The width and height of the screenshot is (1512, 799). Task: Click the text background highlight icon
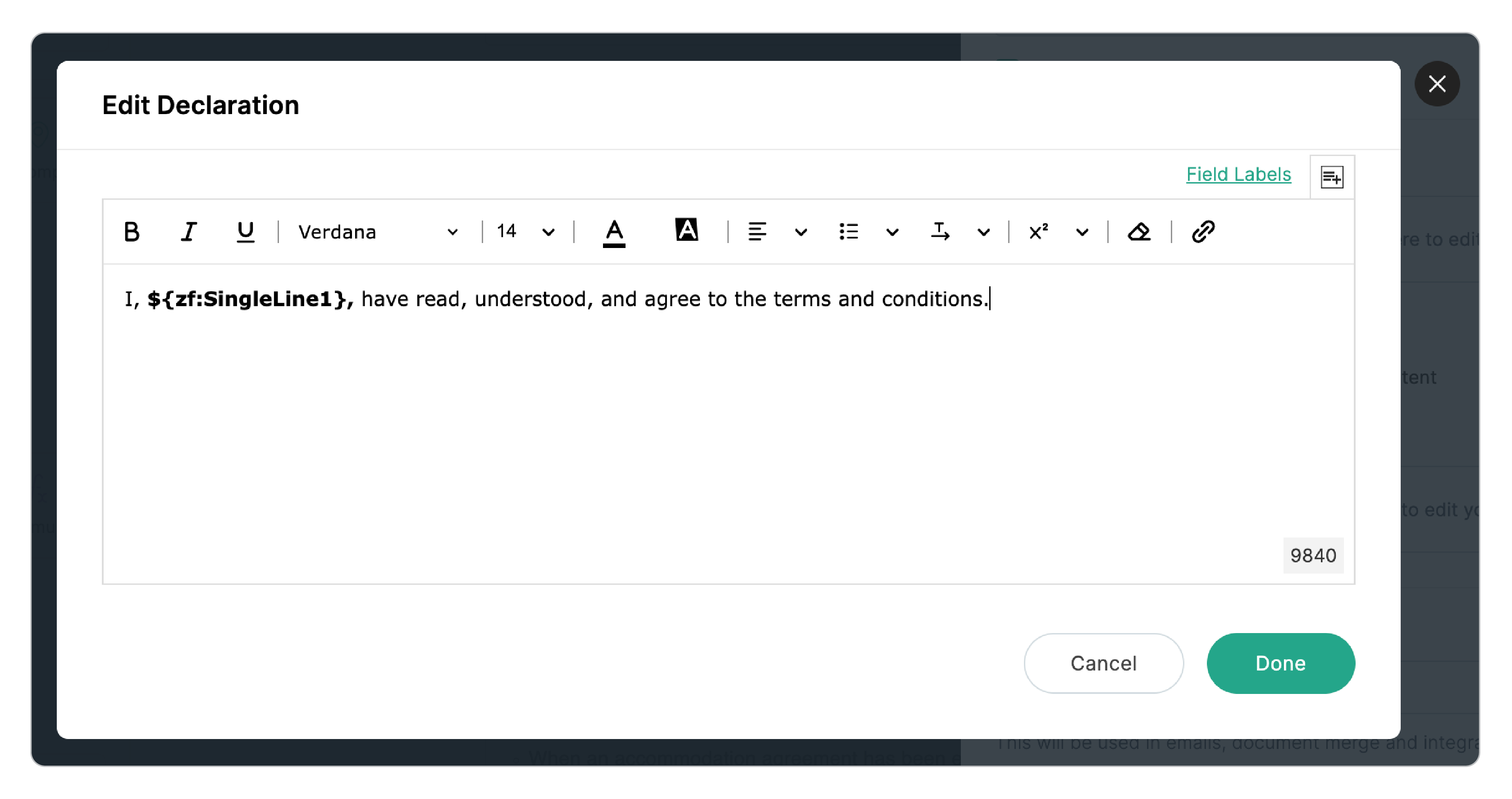coord(686,230)
